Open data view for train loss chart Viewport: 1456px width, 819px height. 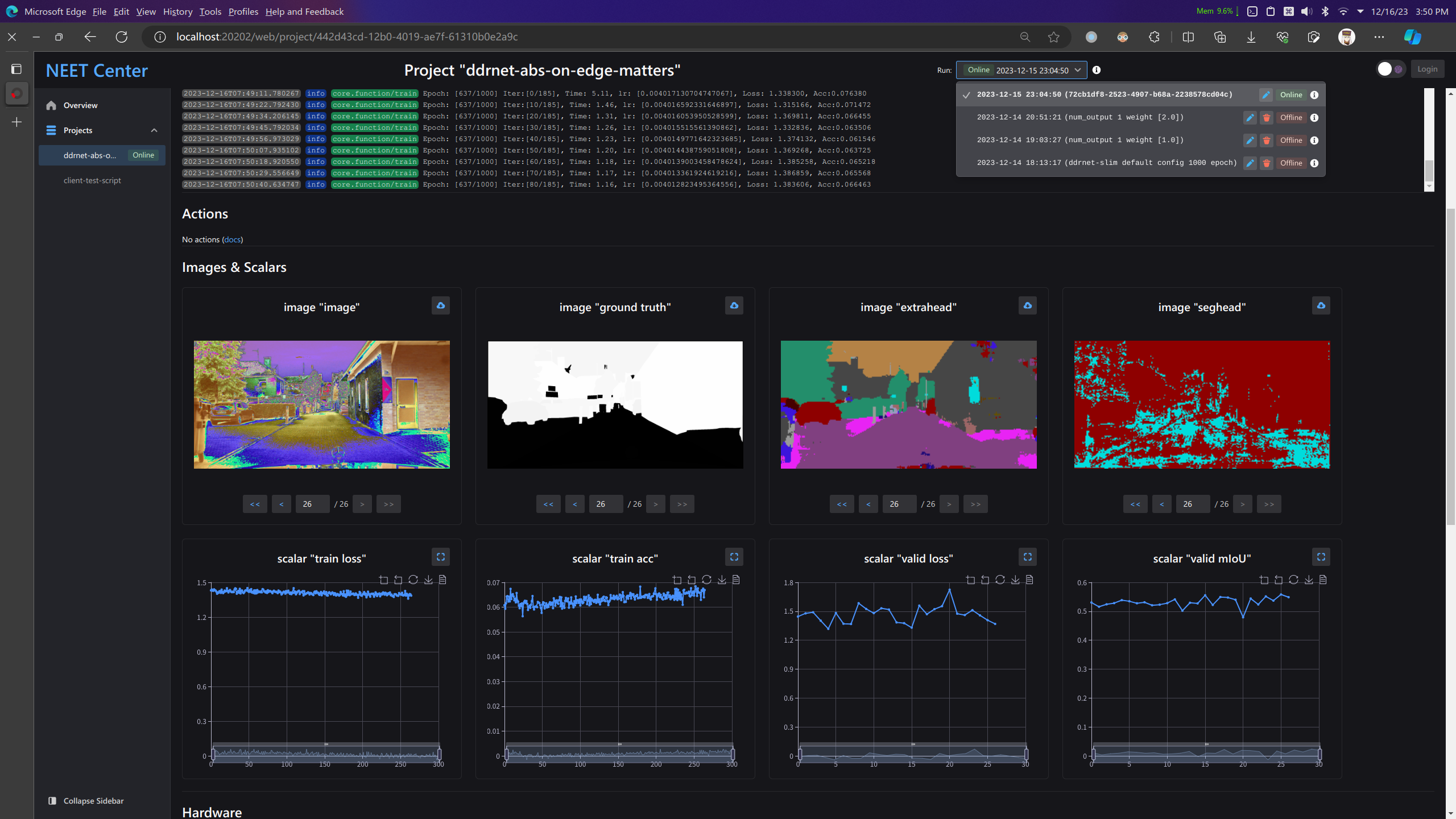(x=442, y=580)
